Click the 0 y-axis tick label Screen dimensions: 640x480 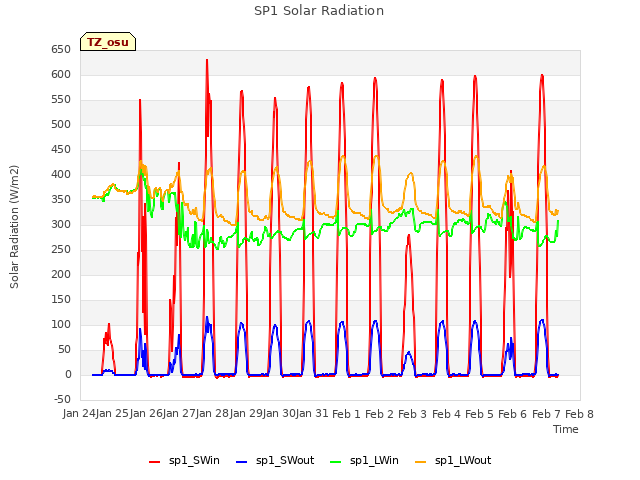[x=68, y=375]
